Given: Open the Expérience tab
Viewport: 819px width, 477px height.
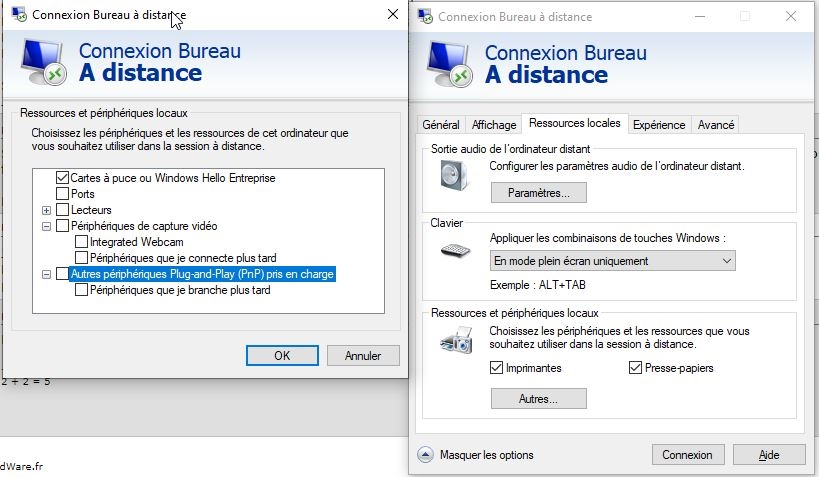Looking at the screenshot, I should pyautogui.click(x=659, y=125).
